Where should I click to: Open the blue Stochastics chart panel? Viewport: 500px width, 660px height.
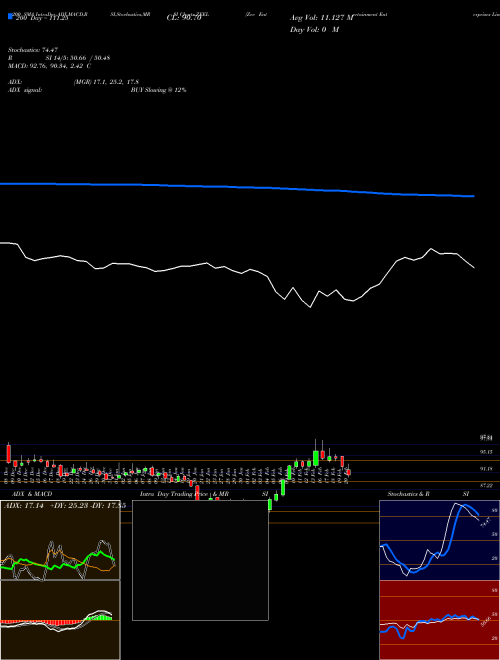tap(439, 540)
